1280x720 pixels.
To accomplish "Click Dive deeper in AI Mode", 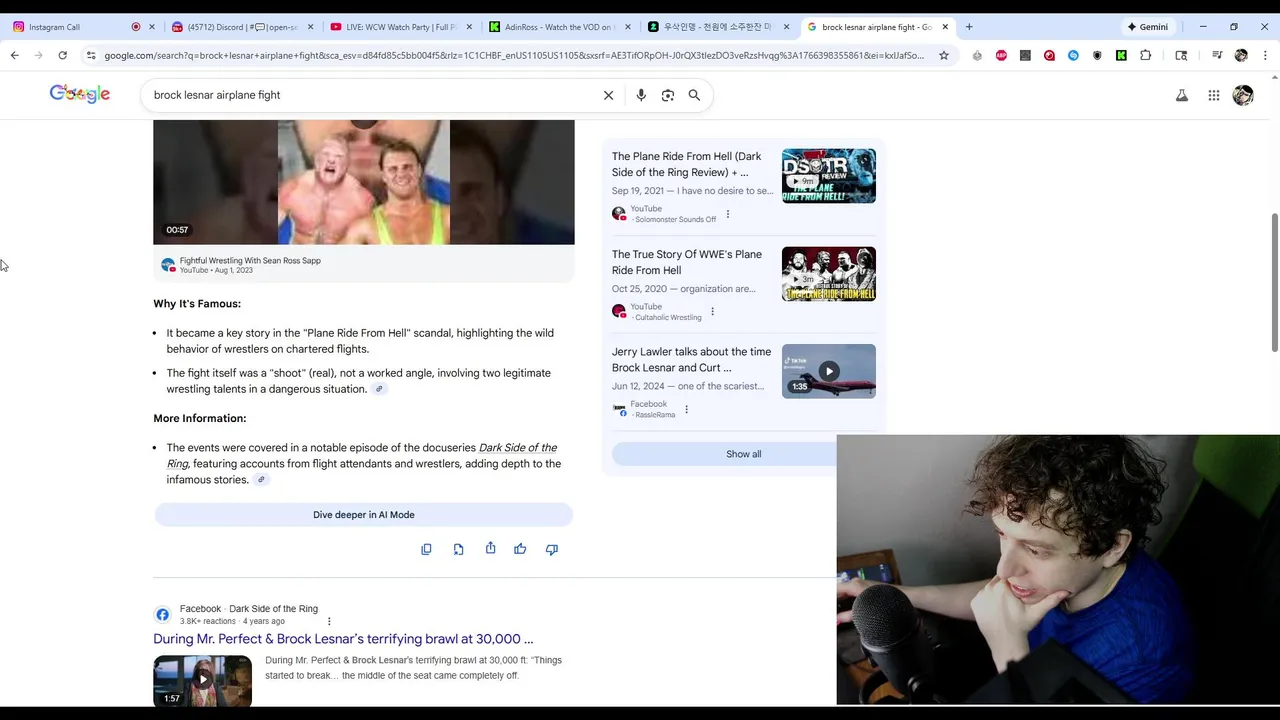I will 364,515.
